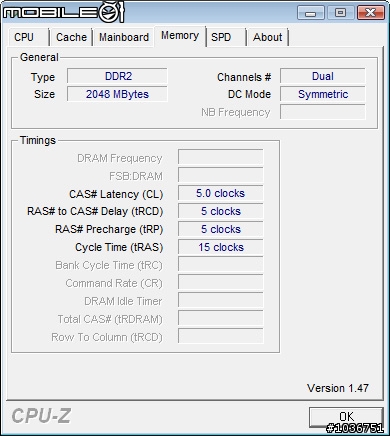Go to the Mainboard tab
The image size is (390, 436).
pyautogui.click(x=124, y=37)
